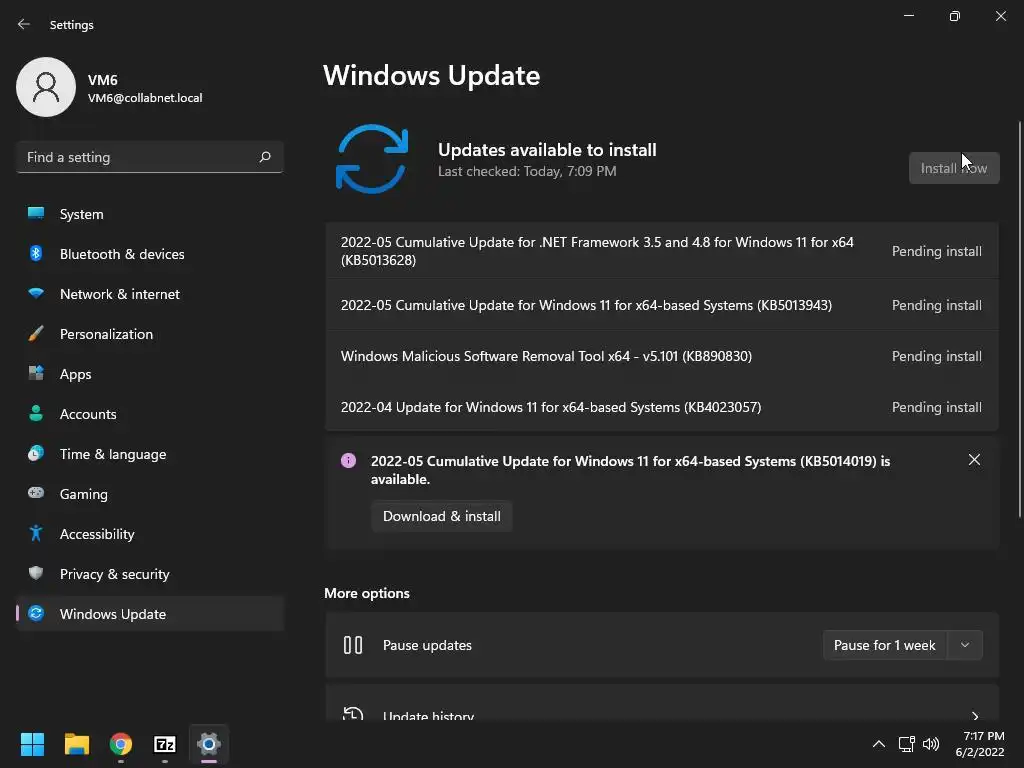Screen dimensions: 1024x768
Task: Open the Apps settings category
Action: (x=150, y=374)
